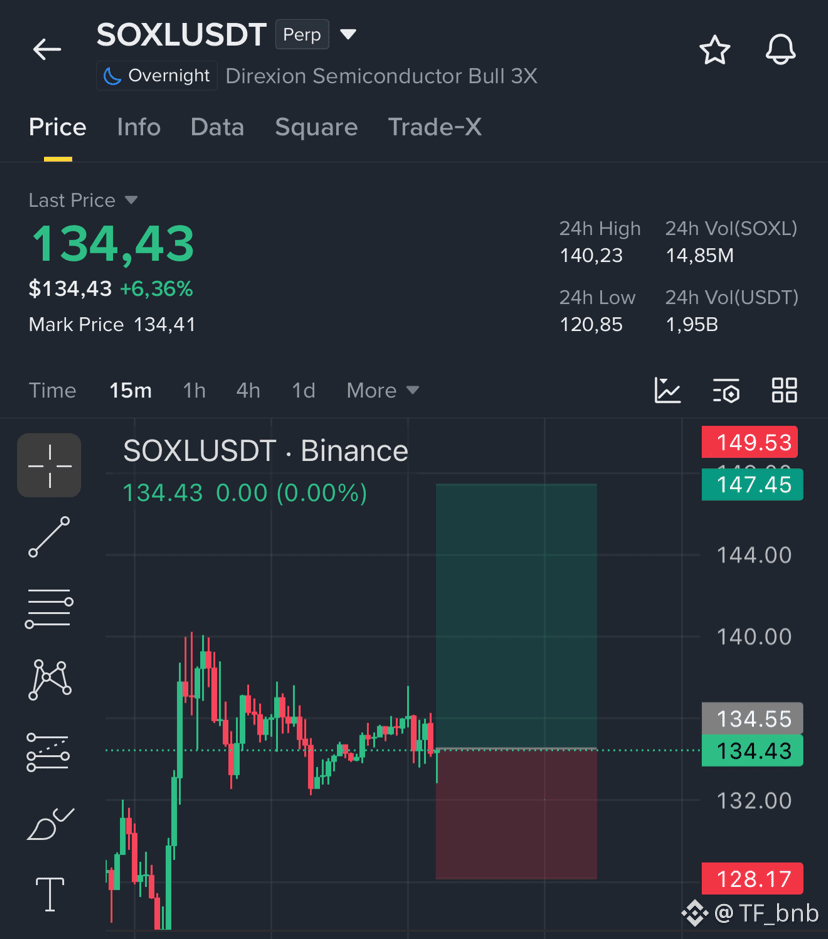Open the four-squares grid layout icon

pyautogui.click(x=784, y=390)
